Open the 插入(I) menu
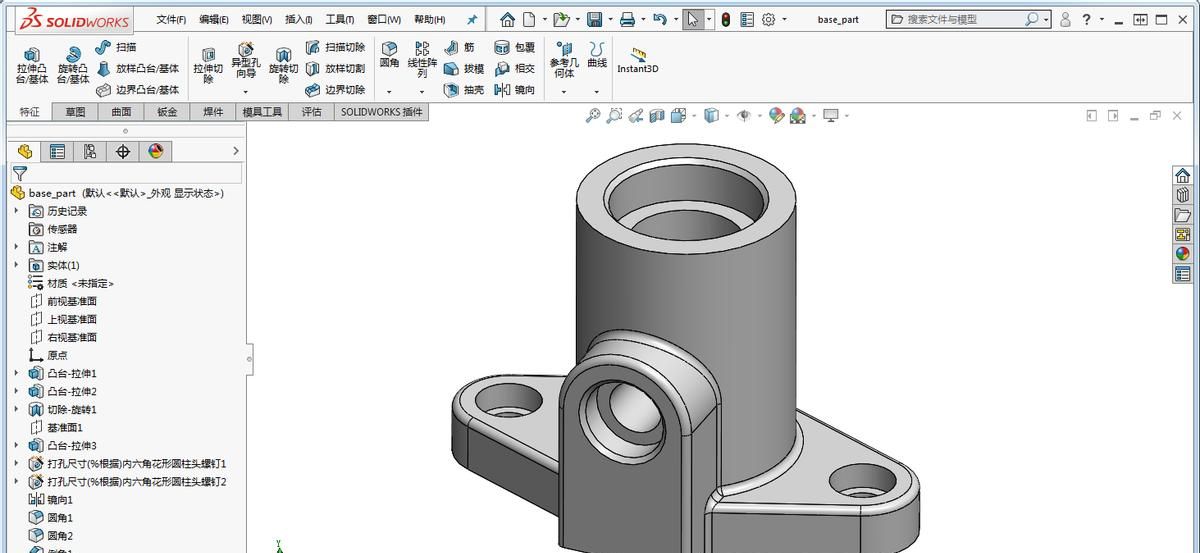Image resolution: width=1200 pixels, height=553 pixels. coord(298,19)
